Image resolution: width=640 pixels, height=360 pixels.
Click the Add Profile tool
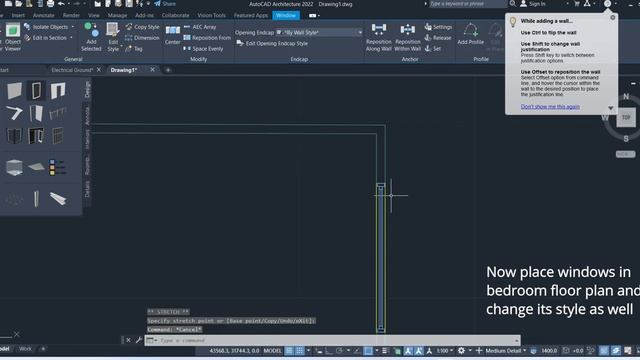(470, 34)
